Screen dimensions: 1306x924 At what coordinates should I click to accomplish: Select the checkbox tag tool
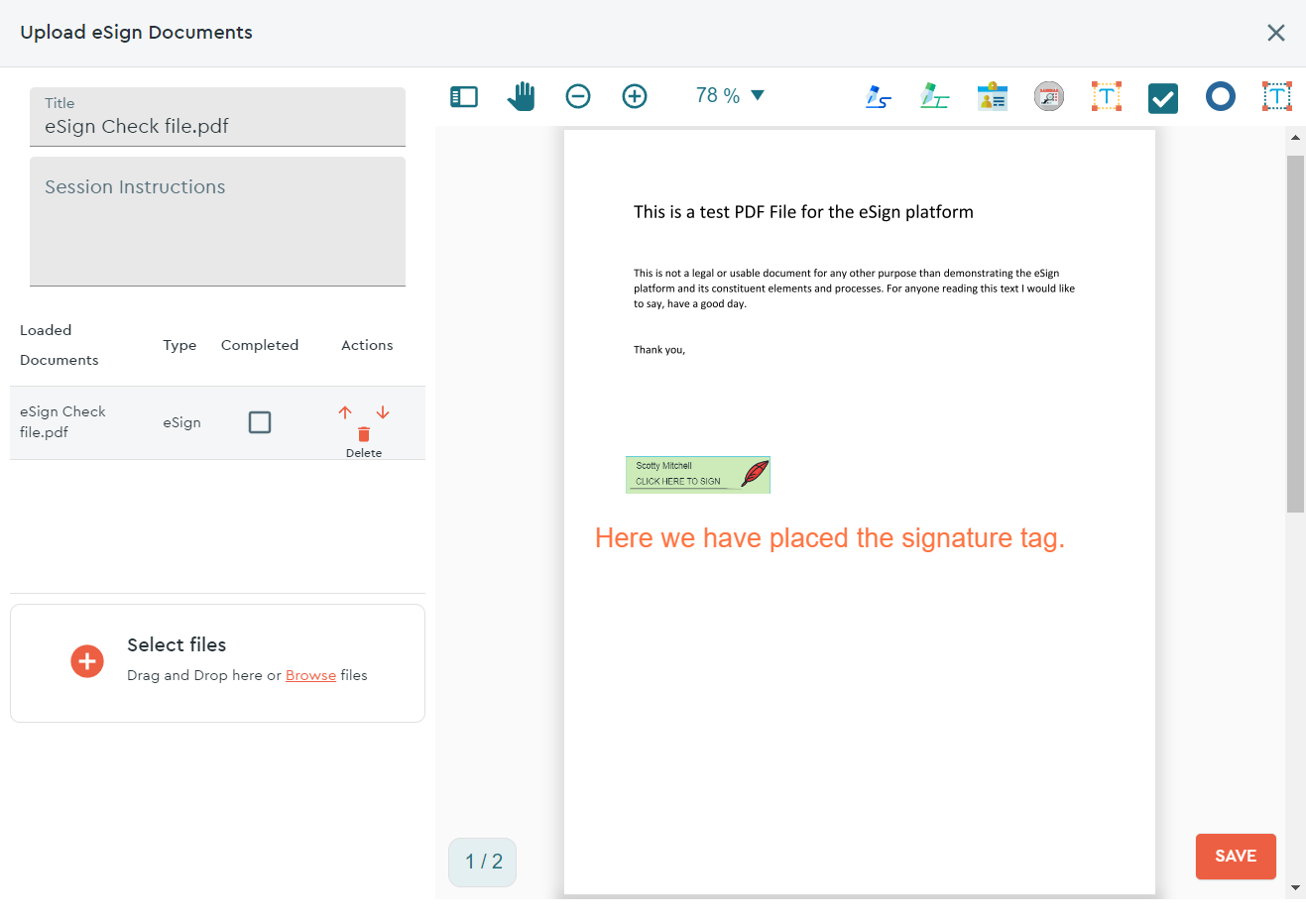[x=1163, y=98]
